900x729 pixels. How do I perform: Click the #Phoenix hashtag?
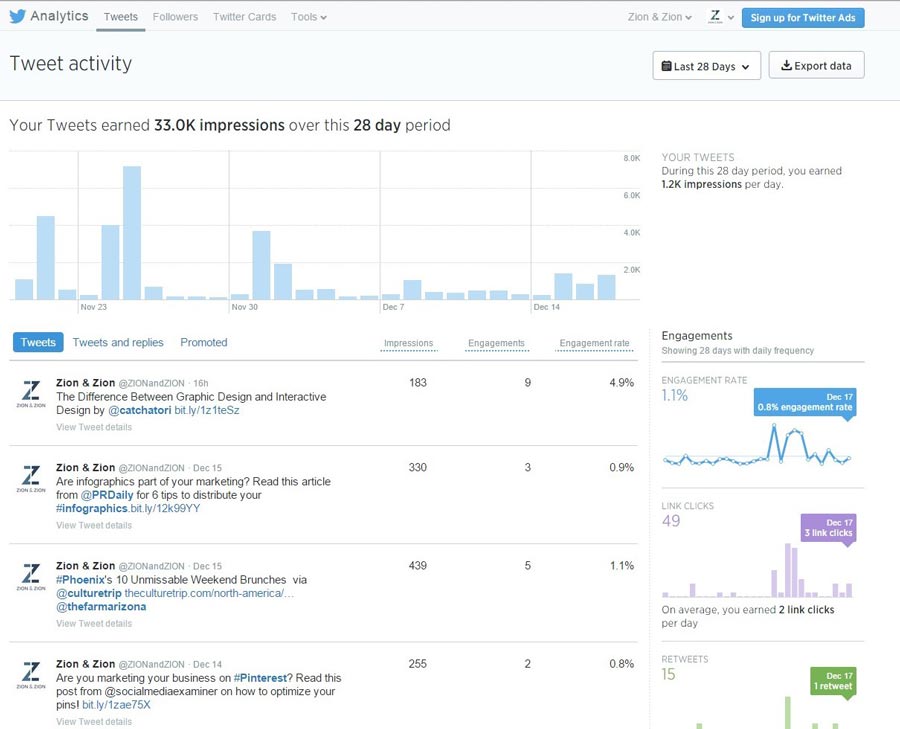(x=80, y=580)
